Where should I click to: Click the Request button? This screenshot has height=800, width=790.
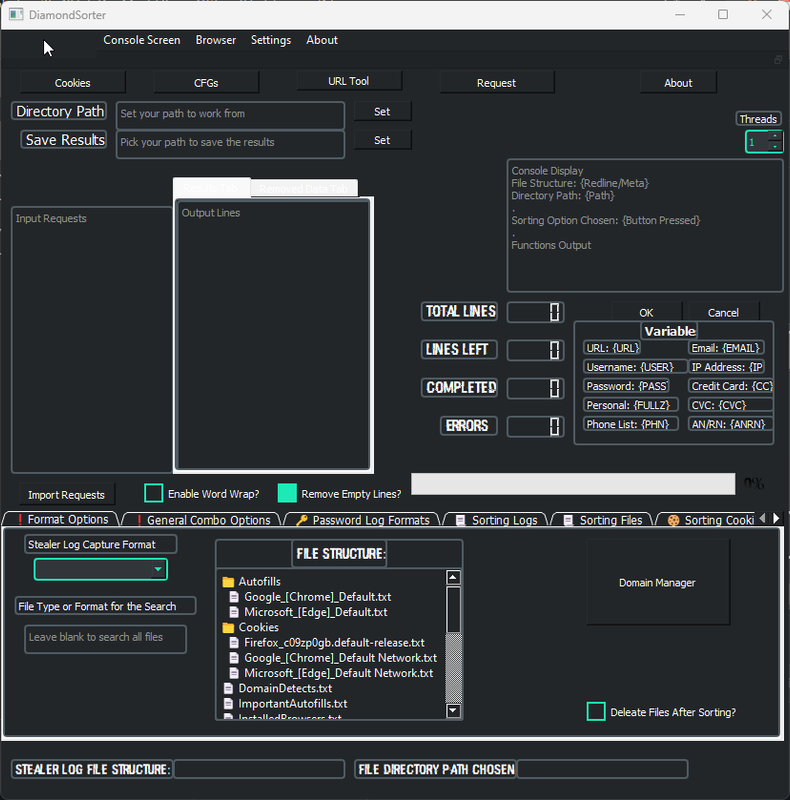click(497, 83)
